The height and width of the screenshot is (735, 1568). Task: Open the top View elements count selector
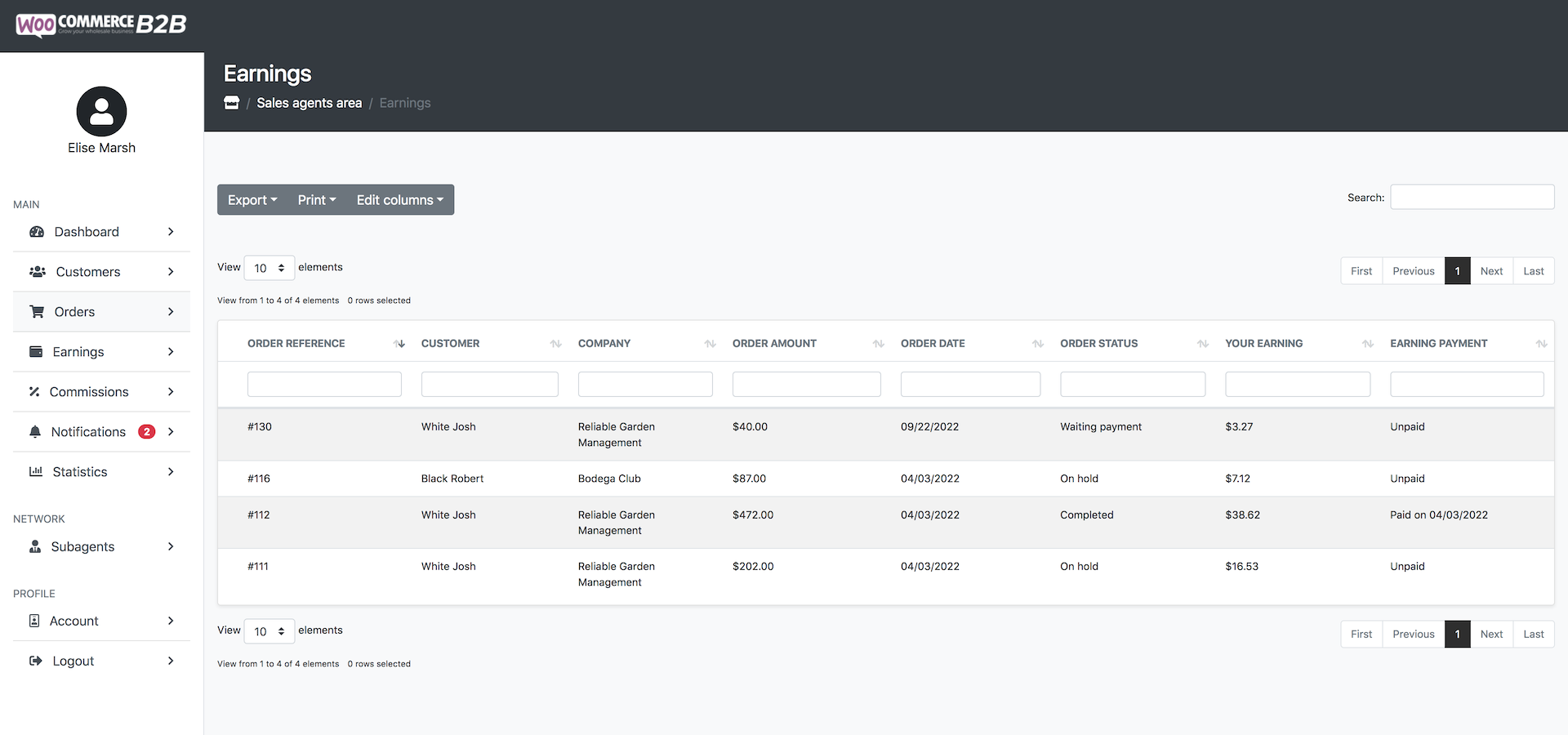click(x=269, y=268)
